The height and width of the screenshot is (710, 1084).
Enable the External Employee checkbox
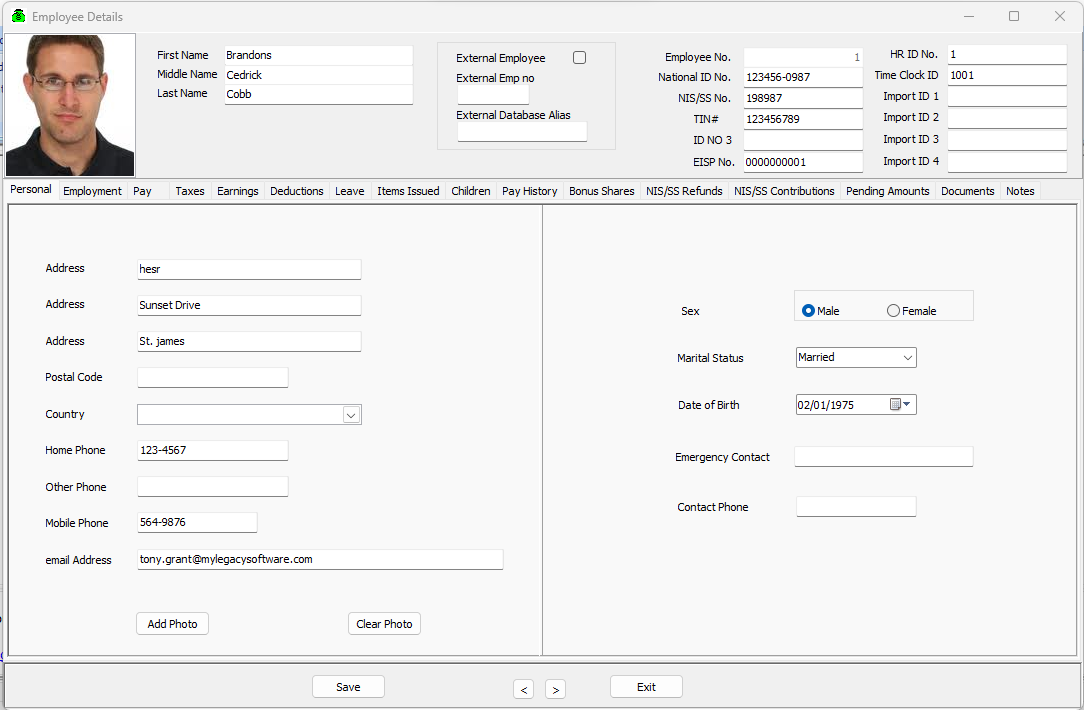click(x=579, y=57)
